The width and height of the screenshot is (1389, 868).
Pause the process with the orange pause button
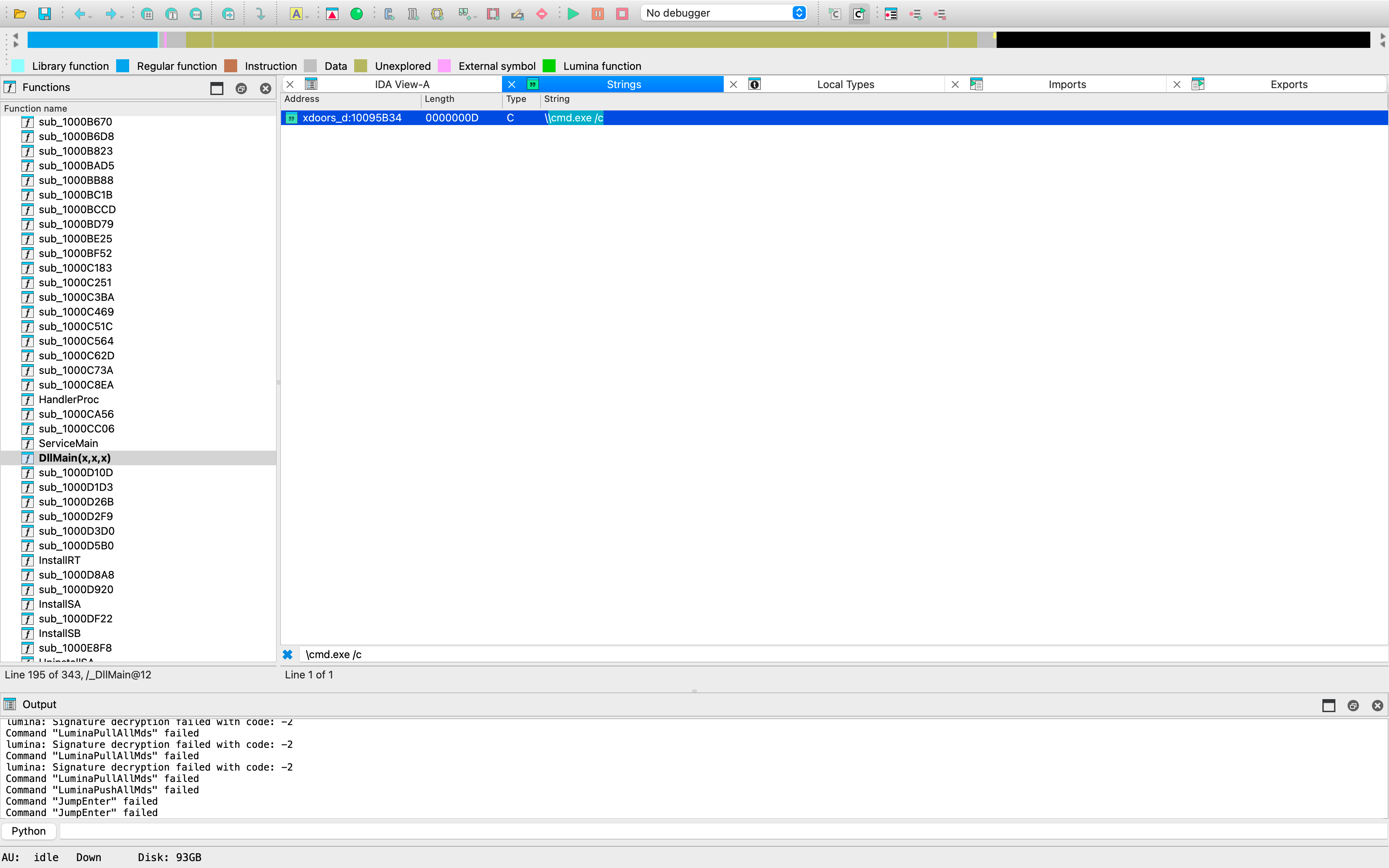(598, 14)
